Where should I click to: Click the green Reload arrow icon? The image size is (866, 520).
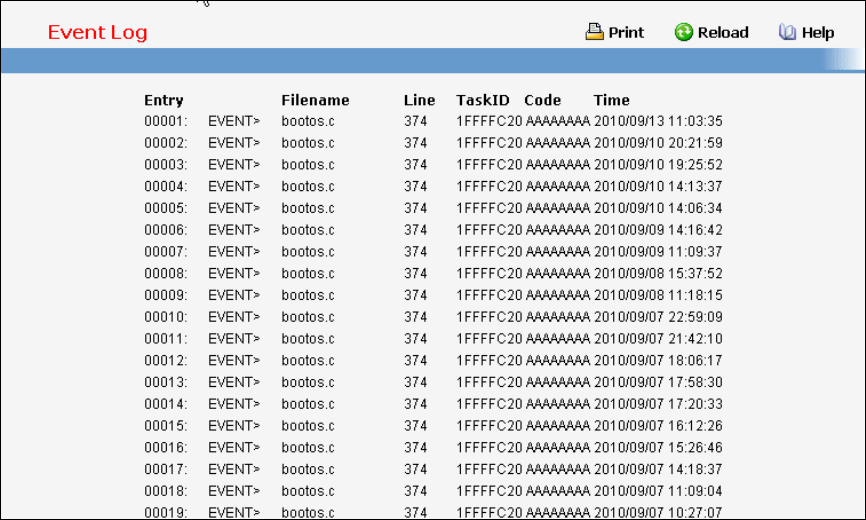click(683, 32)
